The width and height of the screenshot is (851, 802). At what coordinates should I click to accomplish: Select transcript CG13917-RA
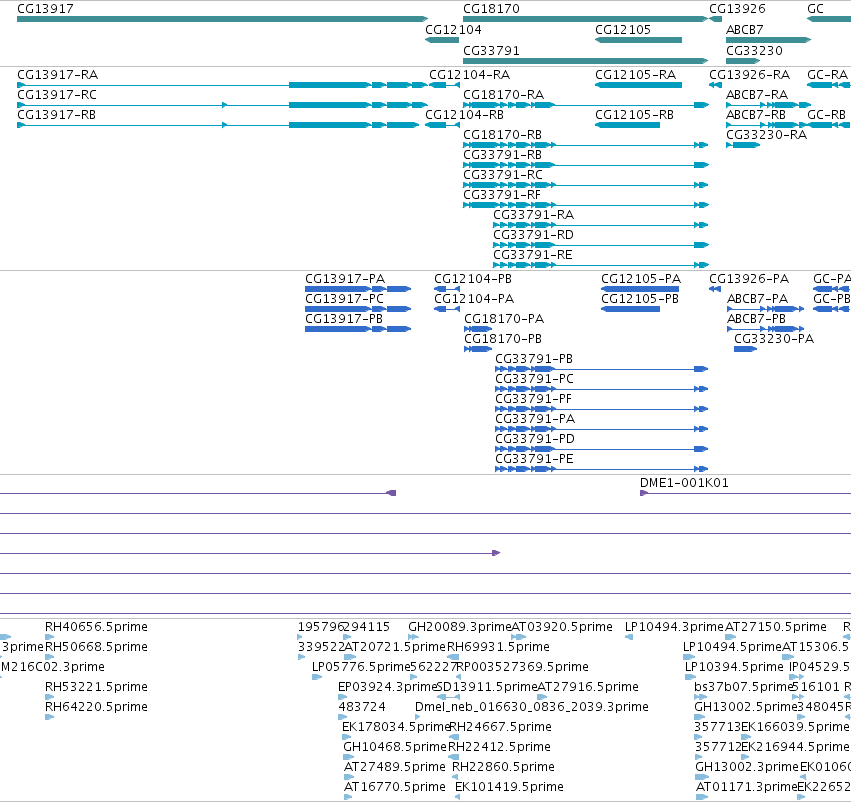(223, 85)
